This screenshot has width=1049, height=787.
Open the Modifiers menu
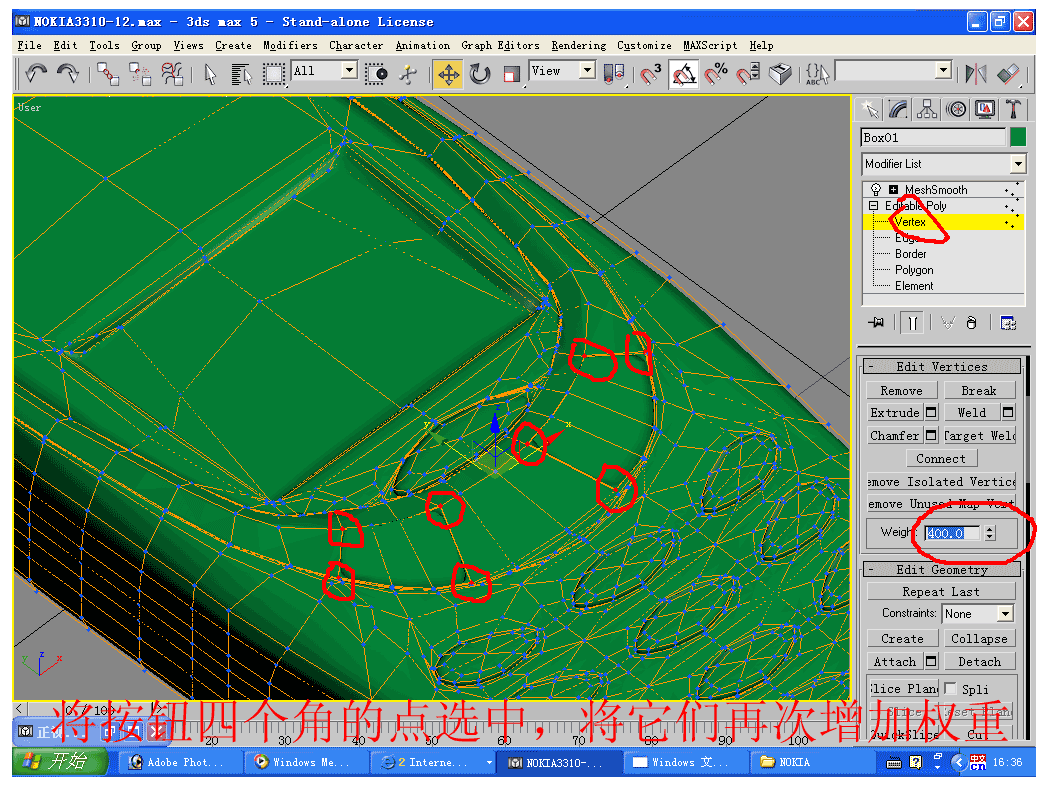point(290,45)
